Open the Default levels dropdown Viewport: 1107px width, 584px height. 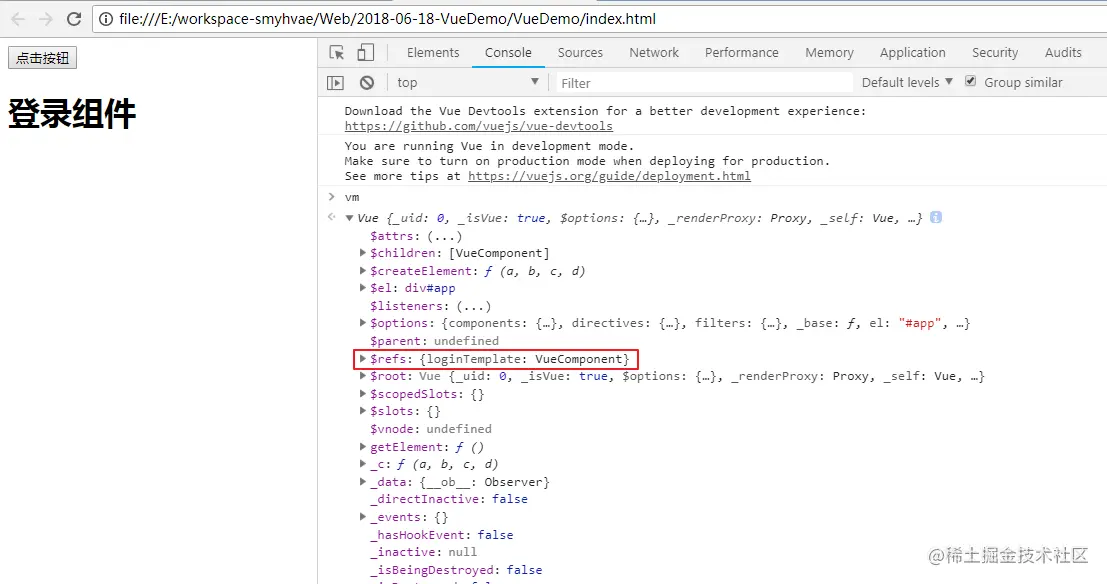[907, 83]
